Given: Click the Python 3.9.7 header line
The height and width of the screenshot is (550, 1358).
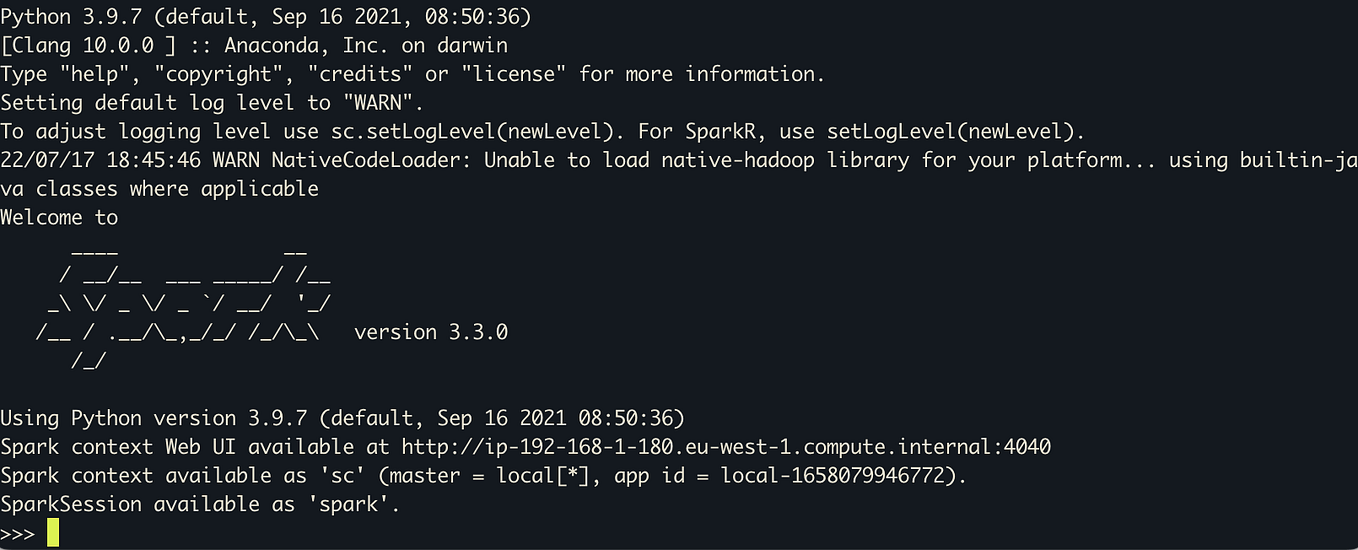Looking at the screenshot, I should point(266,16).
